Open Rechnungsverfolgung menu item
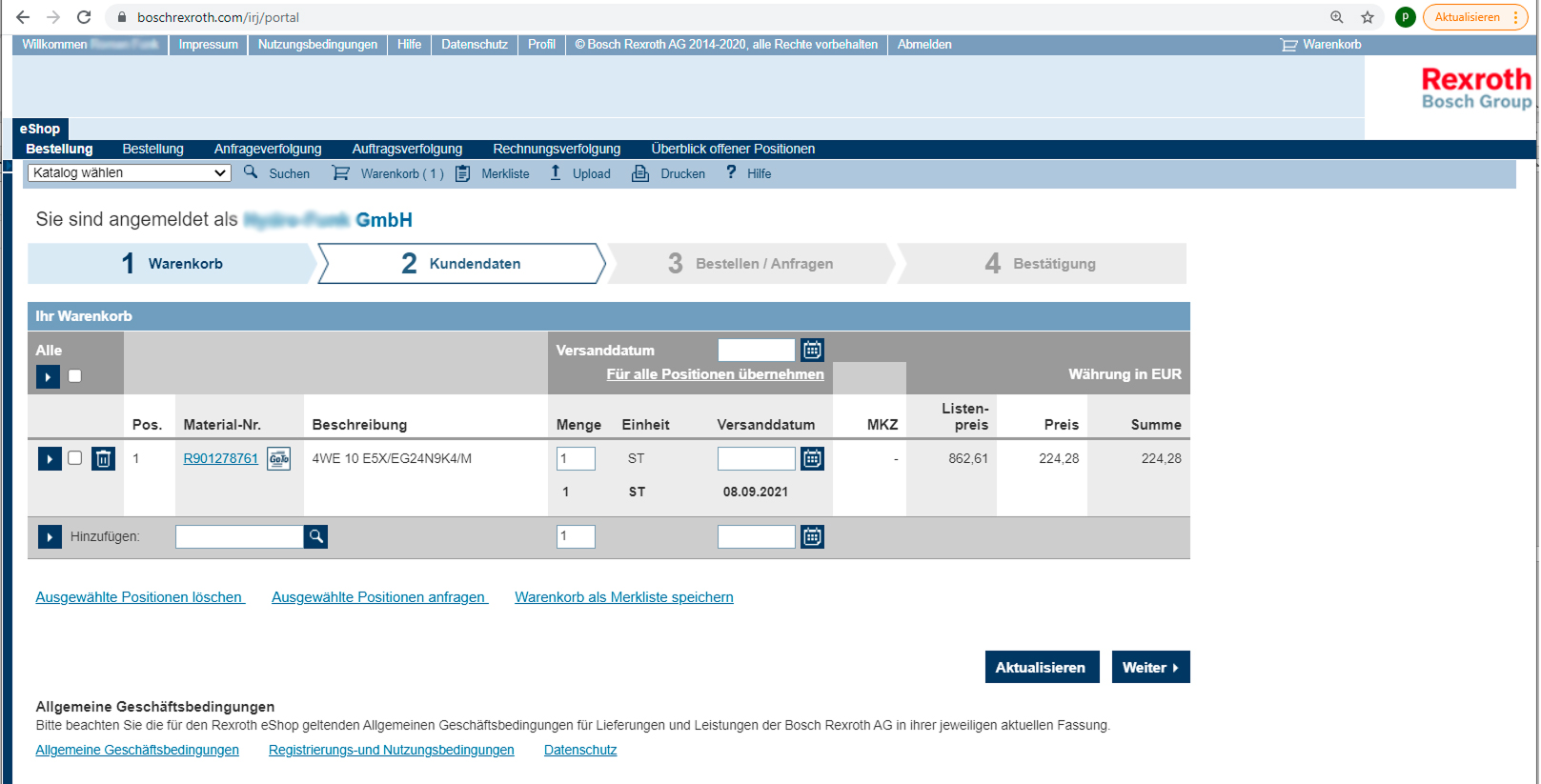Viewport: 1541px width, 784px height. point(557,149)
